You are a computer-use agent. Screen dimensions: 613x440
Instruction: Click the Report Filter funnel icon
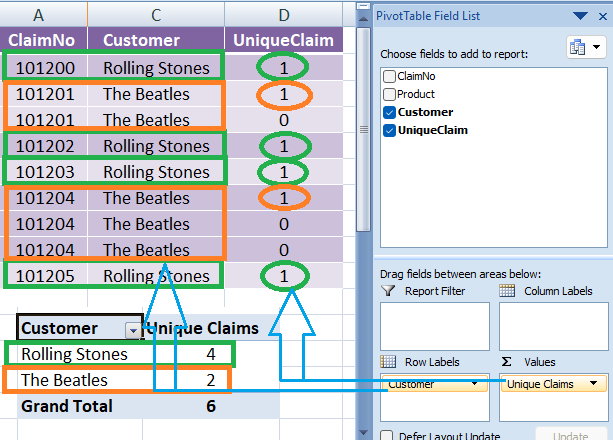click(389, 291)
